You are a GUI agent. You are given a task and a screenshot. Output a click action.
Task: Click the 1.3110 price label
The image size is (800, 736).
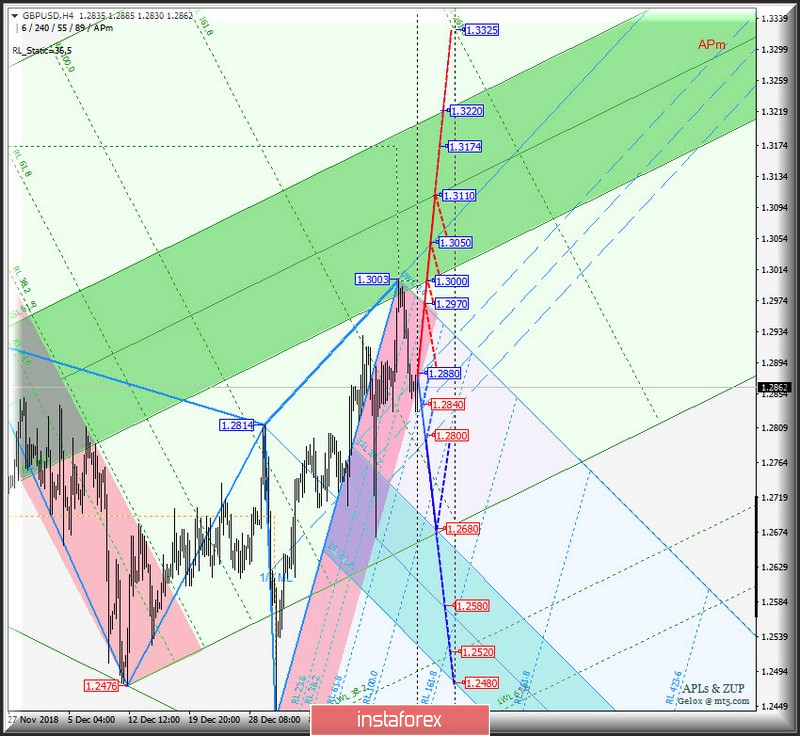pyautogui.click(x=459, y=195)
